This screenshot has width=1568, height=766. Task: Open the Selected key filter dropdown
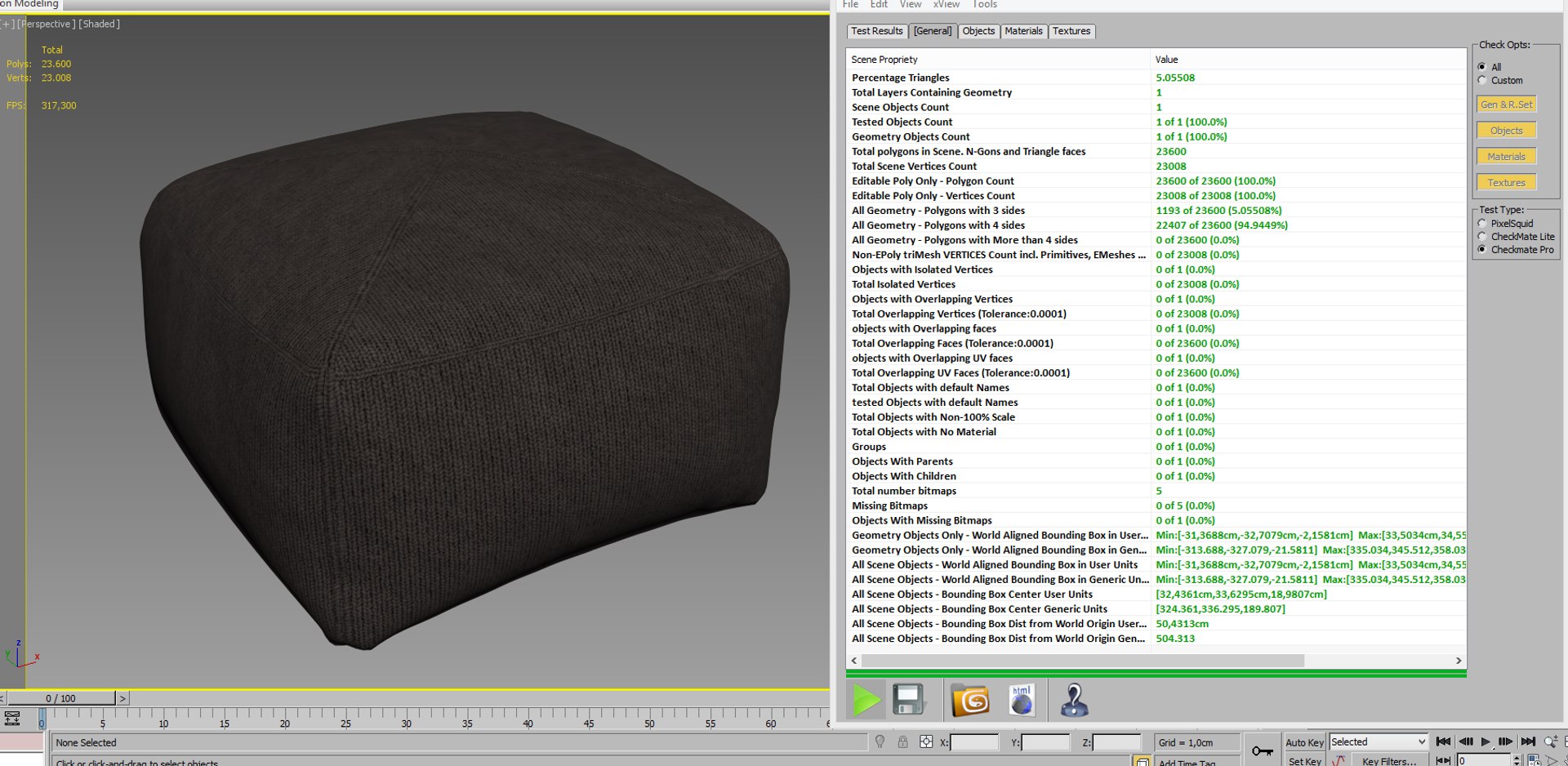click(1378, 742)
